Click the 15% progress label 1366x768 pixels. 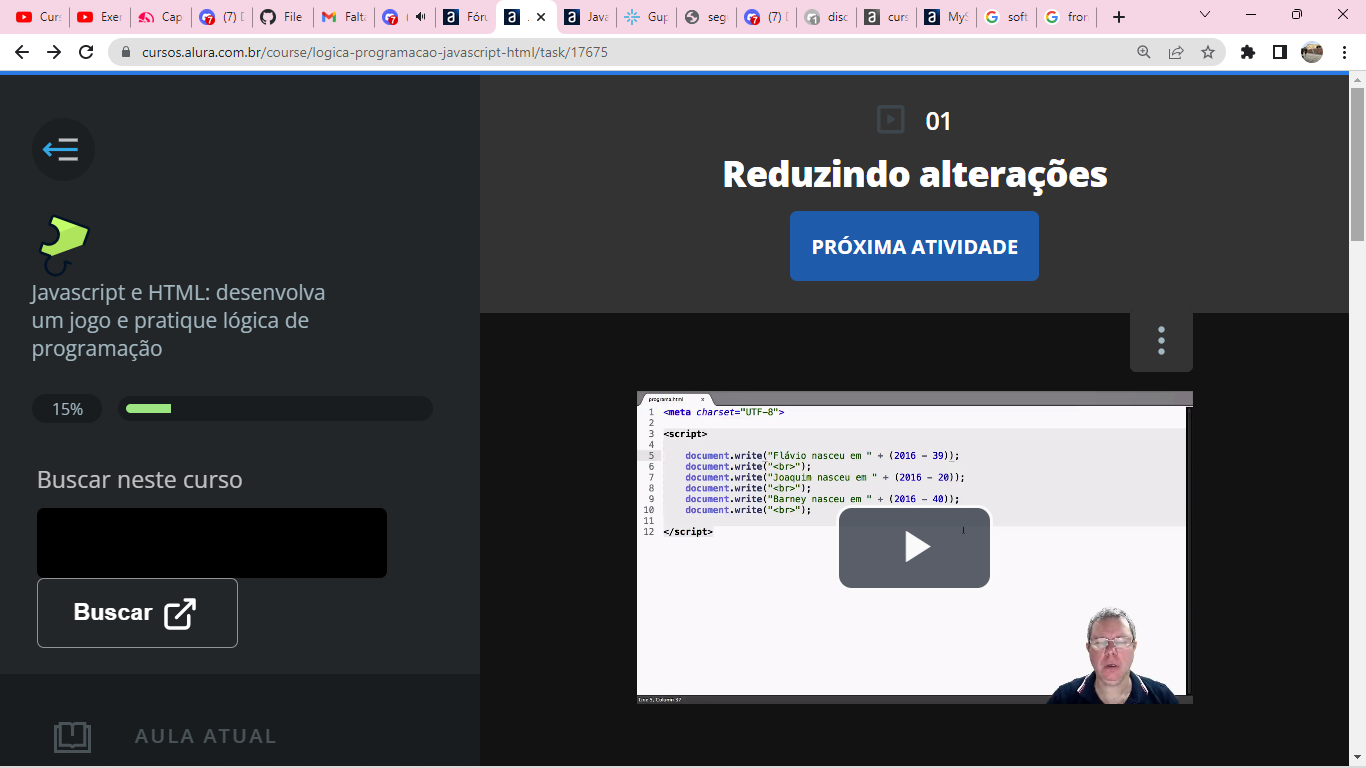[67, 408]
